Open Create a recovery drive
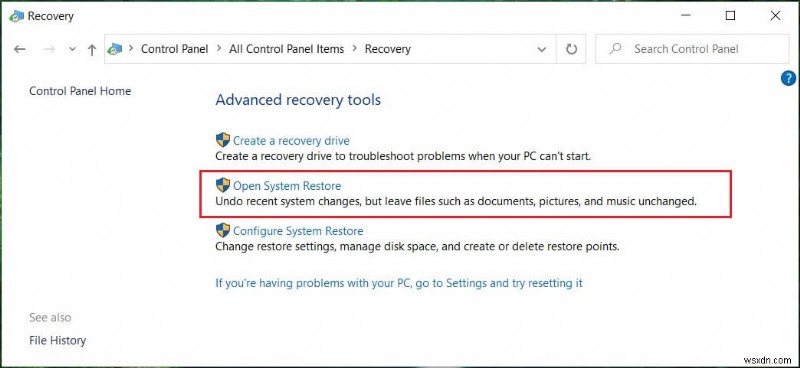This screenshot has width=800, height=368. [x=291, y=141]
